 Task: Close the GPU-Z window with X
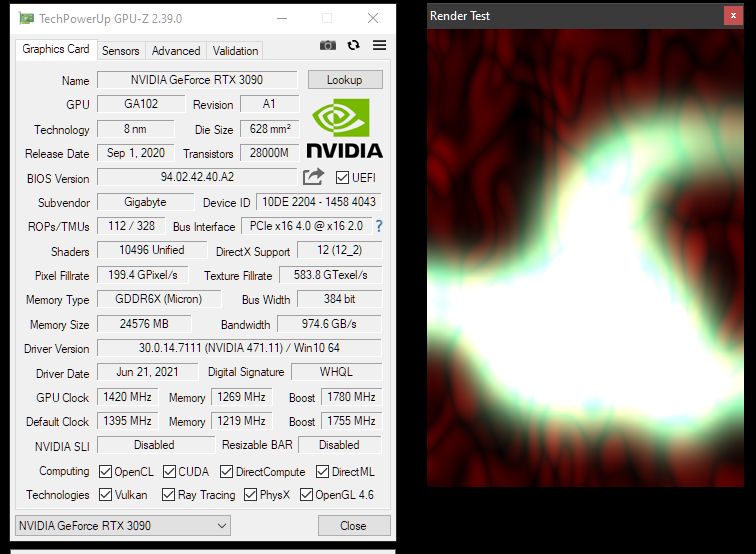click(373, 18)
